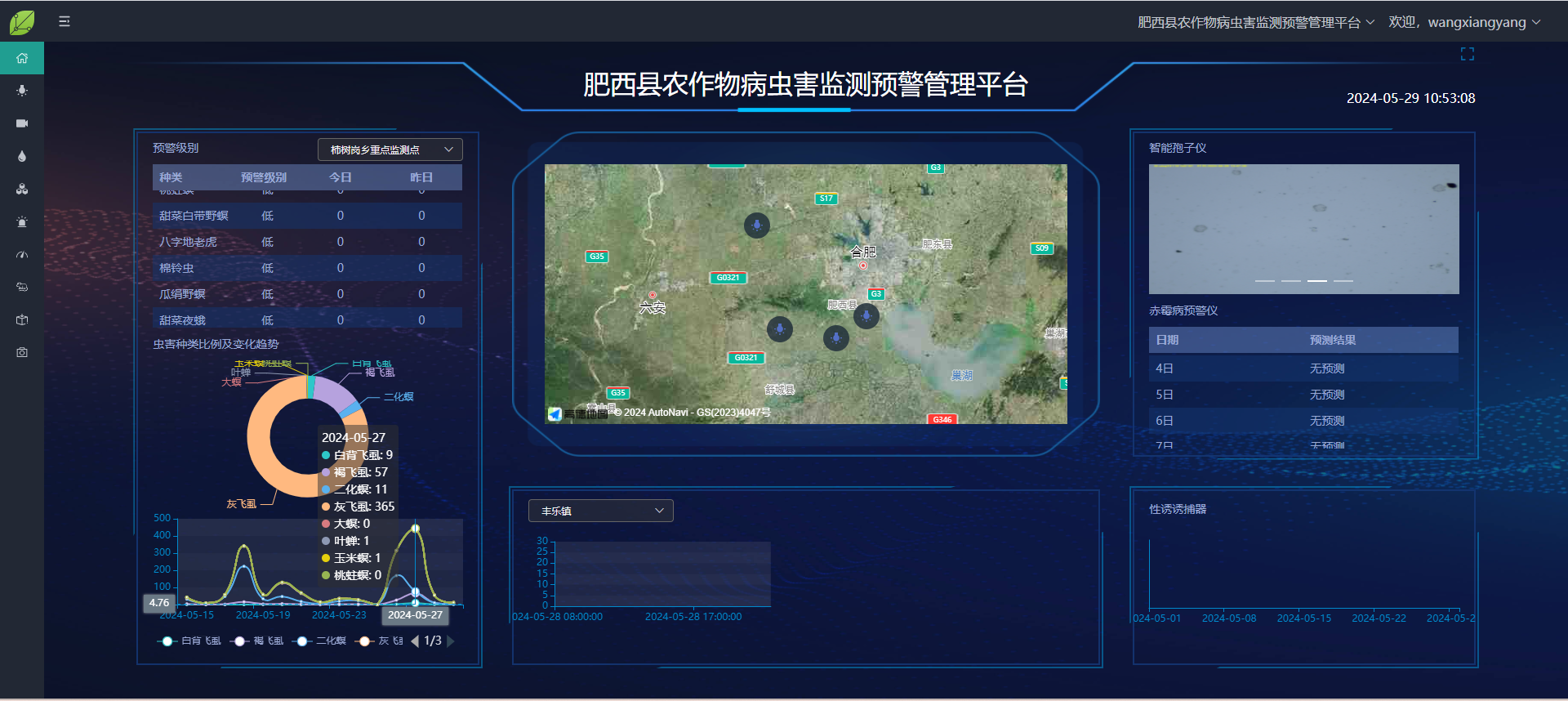Click the 赤霉病预警仪 section title
Image resolution: width=1568 pixels, height=701 pixels.
[1183, 310]
